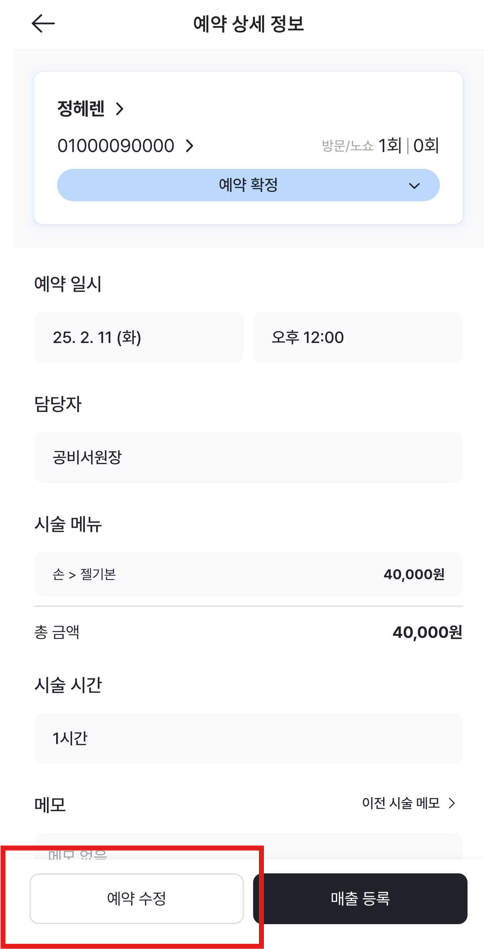Viewport: 484px width, 950px height.
Task: Tap the 총 금액 40,000원 row
Action: tap(248, 633)
